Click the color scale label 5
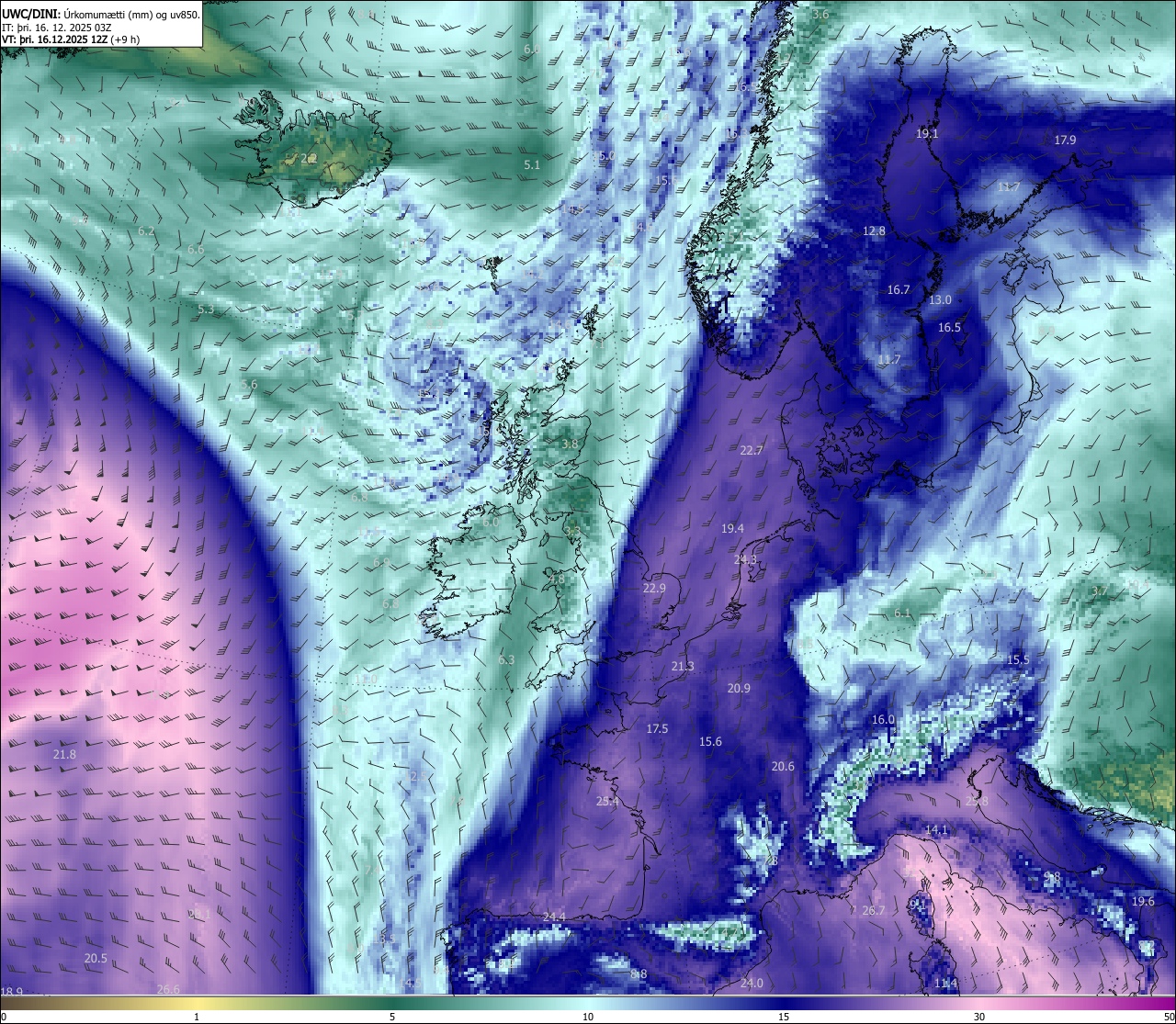Viewport: 1176px width, 1024px height. [392, 1017]
